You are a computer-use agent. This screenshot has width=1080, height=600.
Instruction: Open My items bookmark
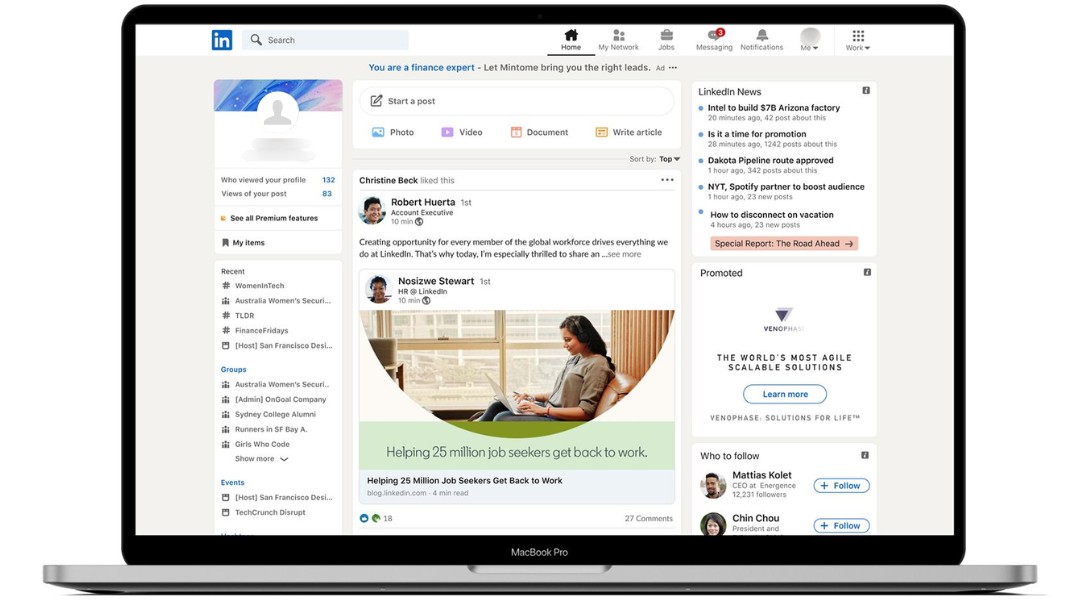tap(243, 242)
